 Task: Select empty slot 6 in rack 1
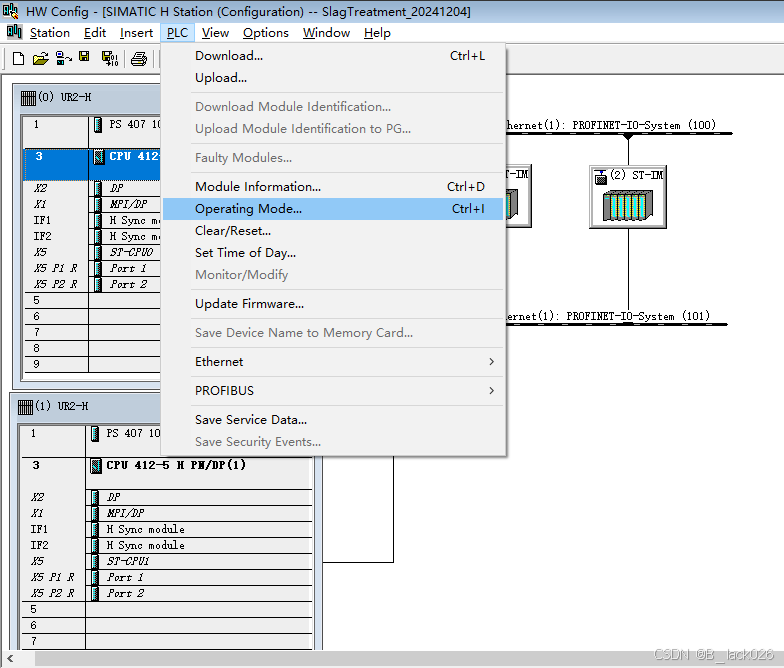coord(166,625)
